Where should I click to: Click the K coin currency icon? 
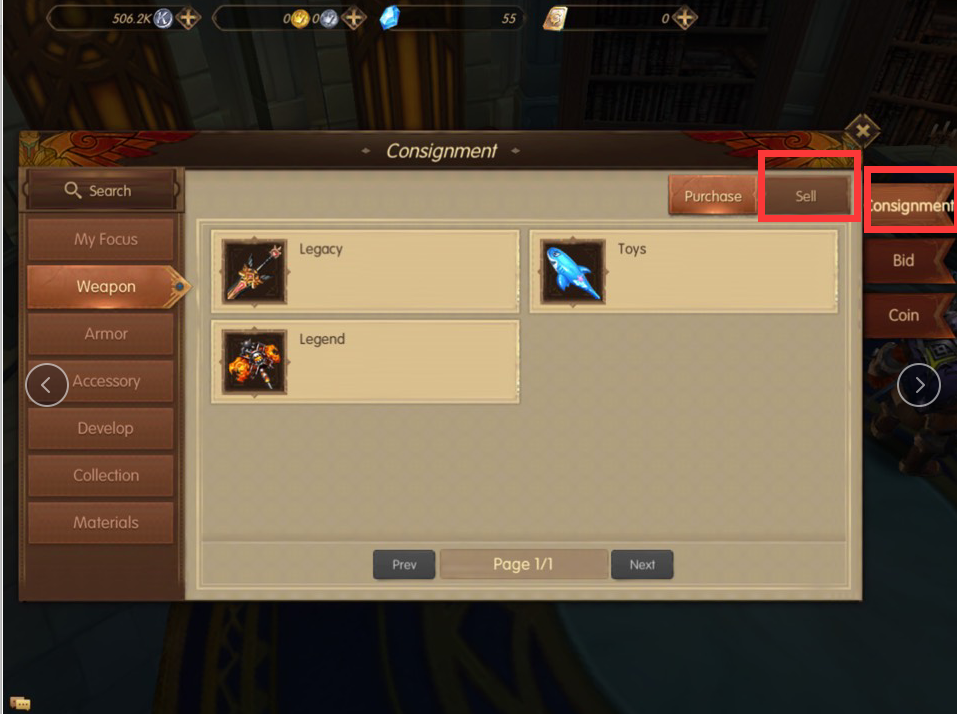click(x=163, y=18)
